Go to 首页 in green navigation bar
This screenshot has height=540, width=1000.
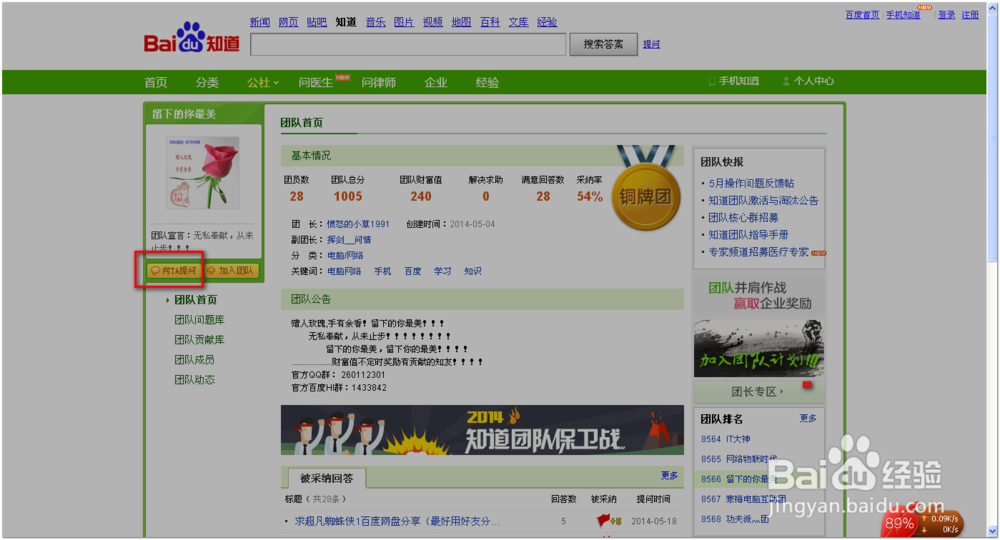(156, 82)
